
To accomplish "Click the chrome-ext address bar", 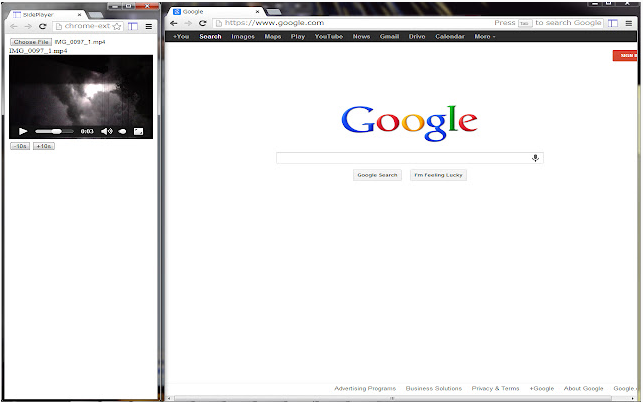I will click(x=88, y=26).
